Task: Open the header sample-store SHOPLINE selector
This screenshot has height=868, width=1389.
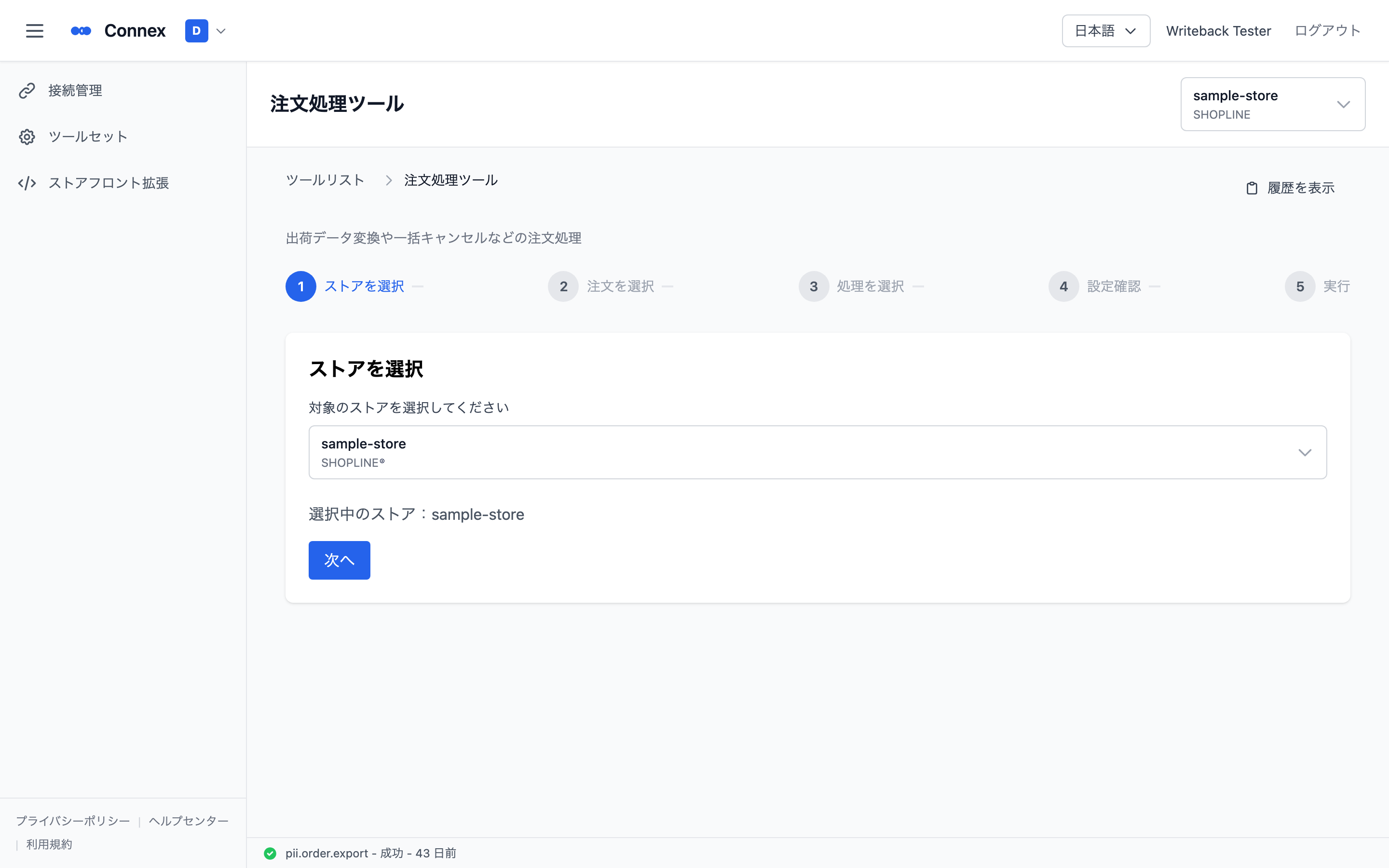Action: point(1272,104)
